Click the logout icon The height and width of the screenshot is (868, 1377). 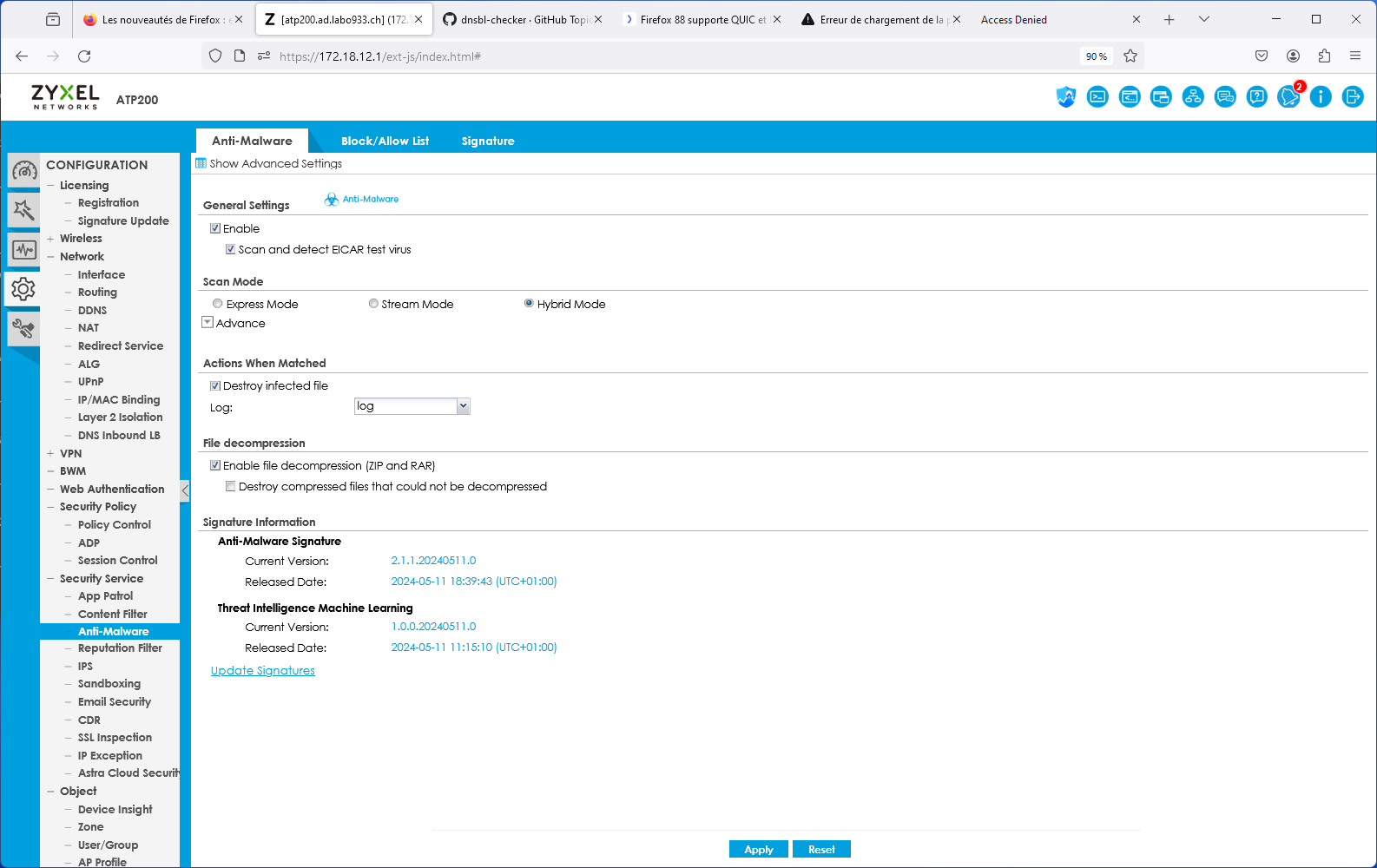(1353, 97)
